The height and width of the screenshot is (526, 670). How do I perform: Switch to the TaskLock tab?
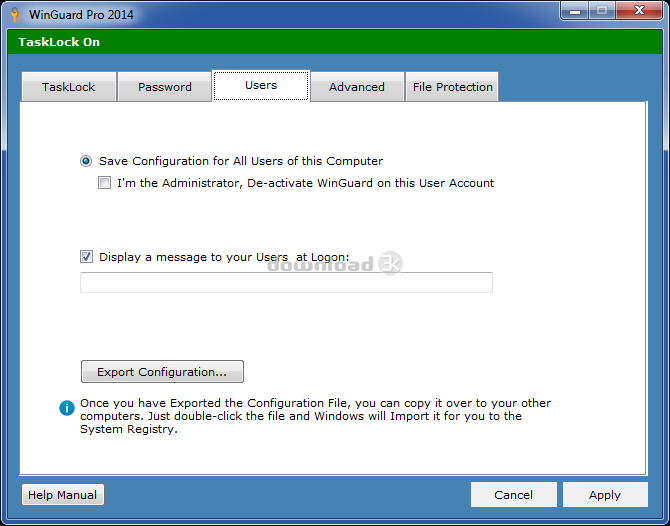coord(69,87)
